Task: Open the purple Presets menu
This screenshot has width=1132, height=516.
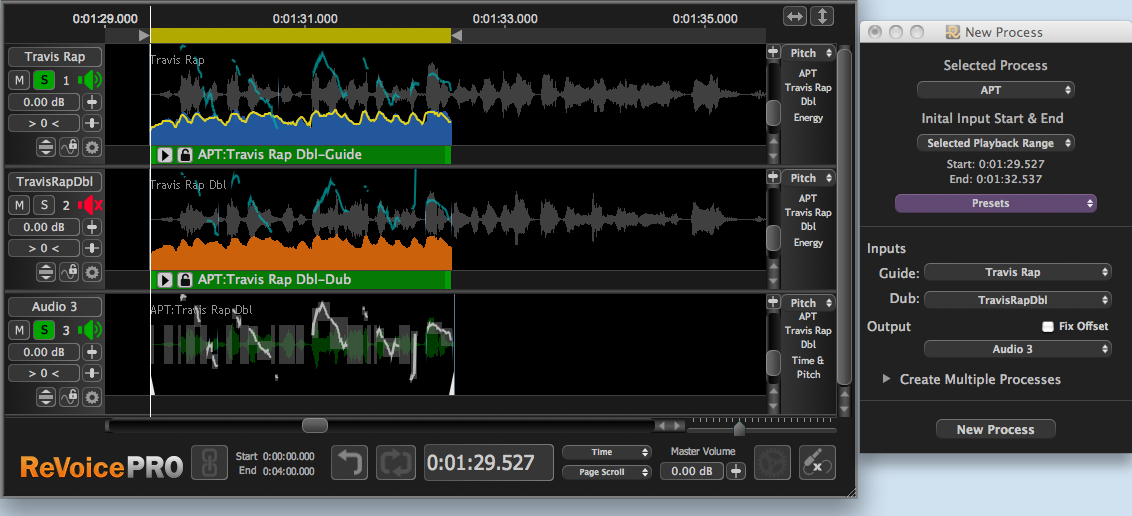Action: click(x=995, y=203)
